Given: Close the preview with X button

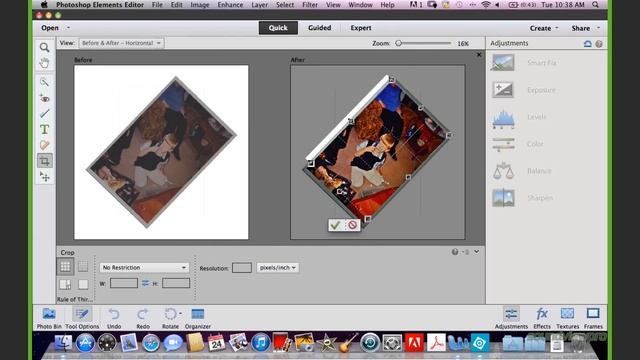Looking at the screenshot, I should 479,55.
